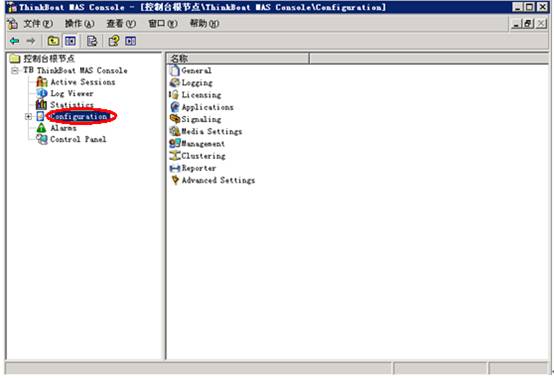Open the 文件(F) menu
The width and height of the screenshot is (554, 379).
coord(38,24)
